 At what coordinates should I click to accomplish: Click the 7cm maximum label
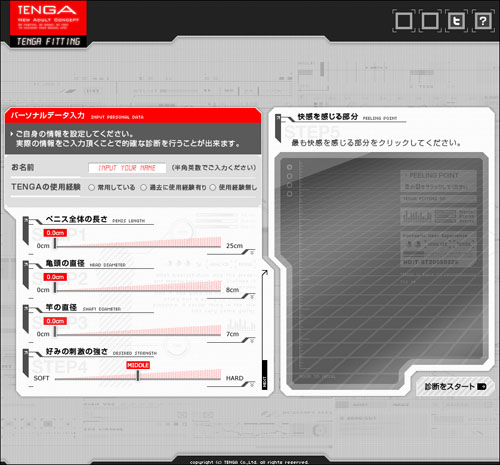click(x=232, y=334)
